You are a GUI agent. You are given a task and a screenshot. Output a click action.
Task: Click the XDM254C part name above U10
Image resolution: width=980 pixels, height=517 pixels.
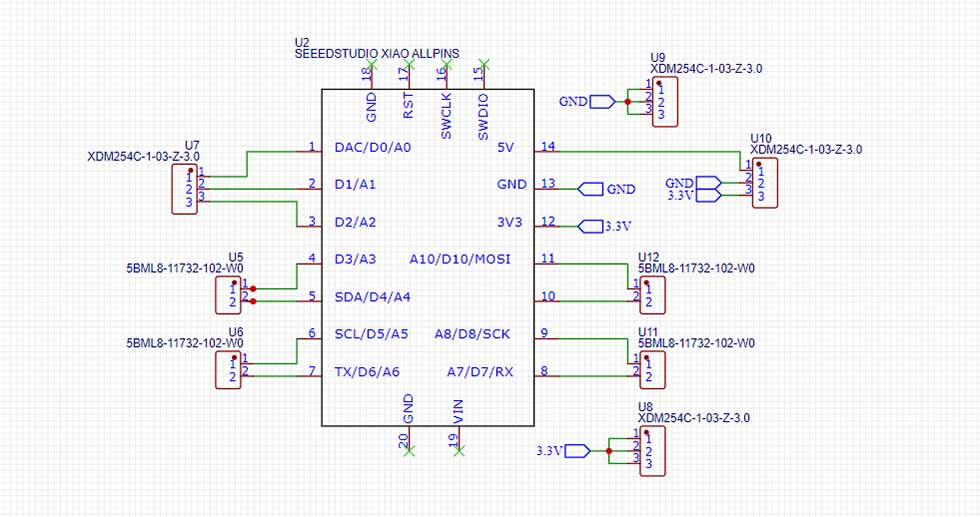tap(806, 149)
